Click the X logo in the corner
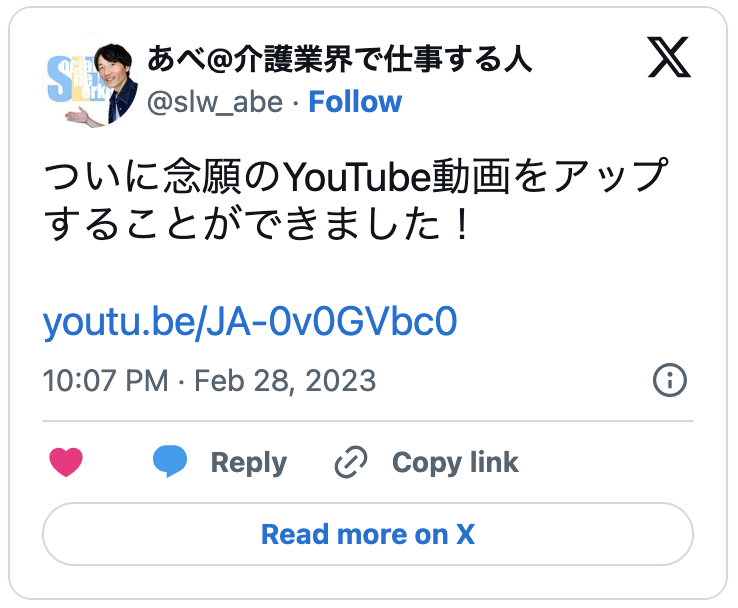 click(669, 62)
